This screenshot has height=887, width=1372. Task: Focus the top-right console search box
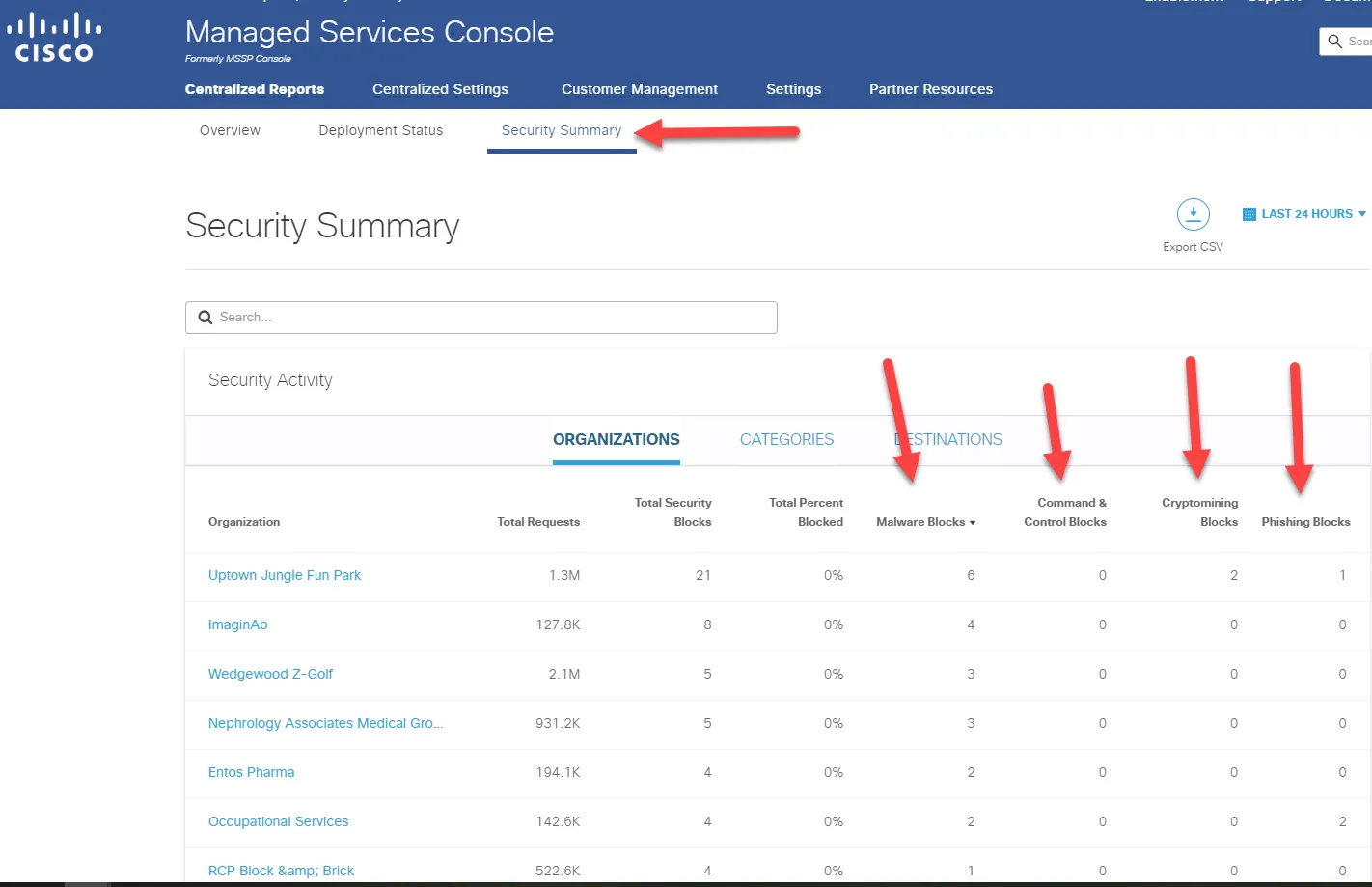coord(1346,42)
